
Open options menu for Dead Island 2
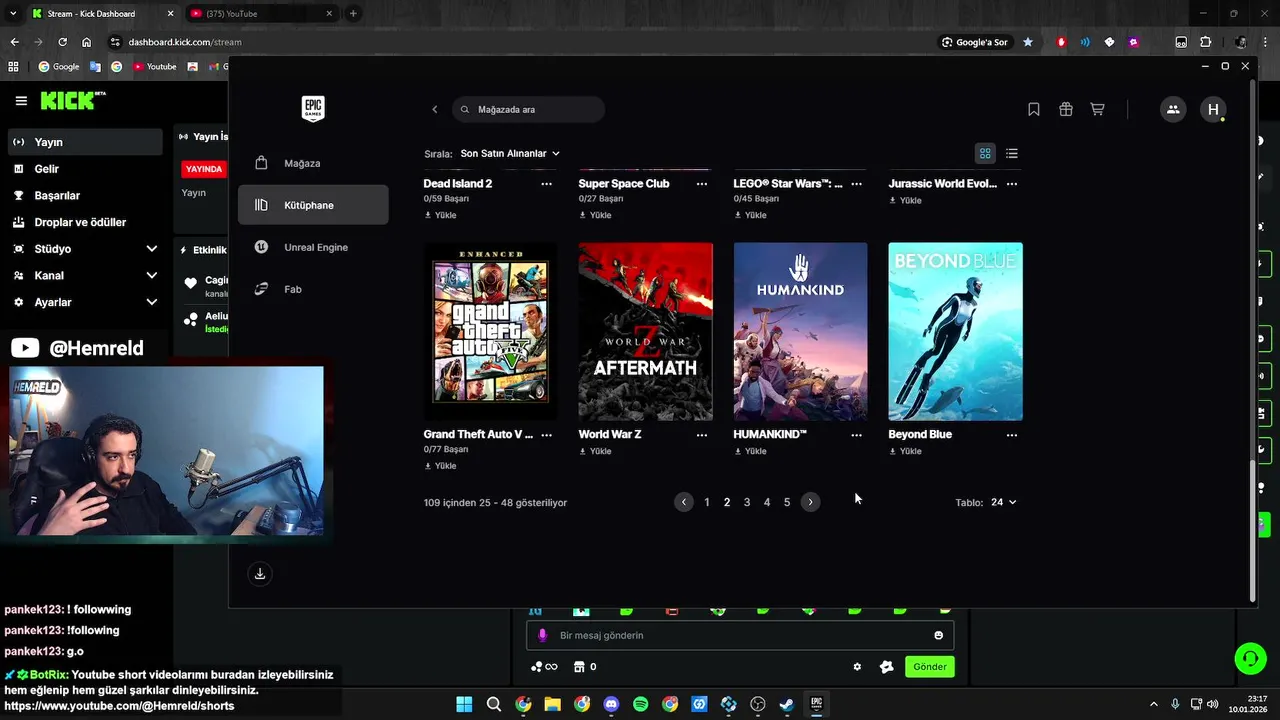click(546, 184)
